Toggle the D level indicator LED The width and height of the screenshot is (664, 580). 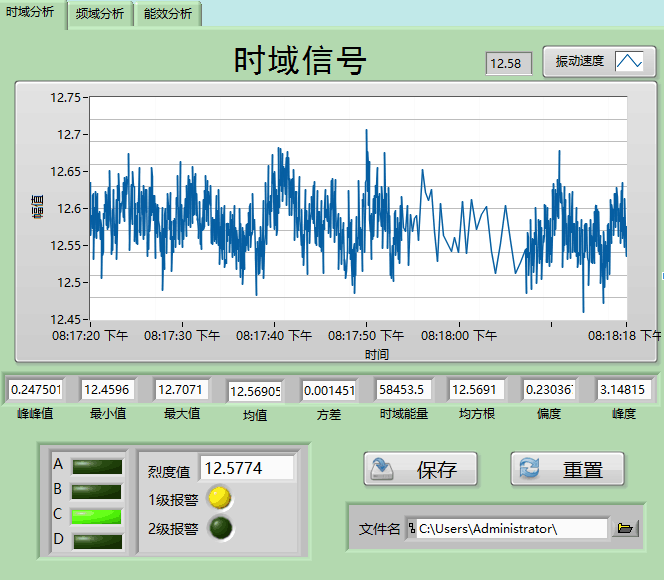tap(97, 541)
